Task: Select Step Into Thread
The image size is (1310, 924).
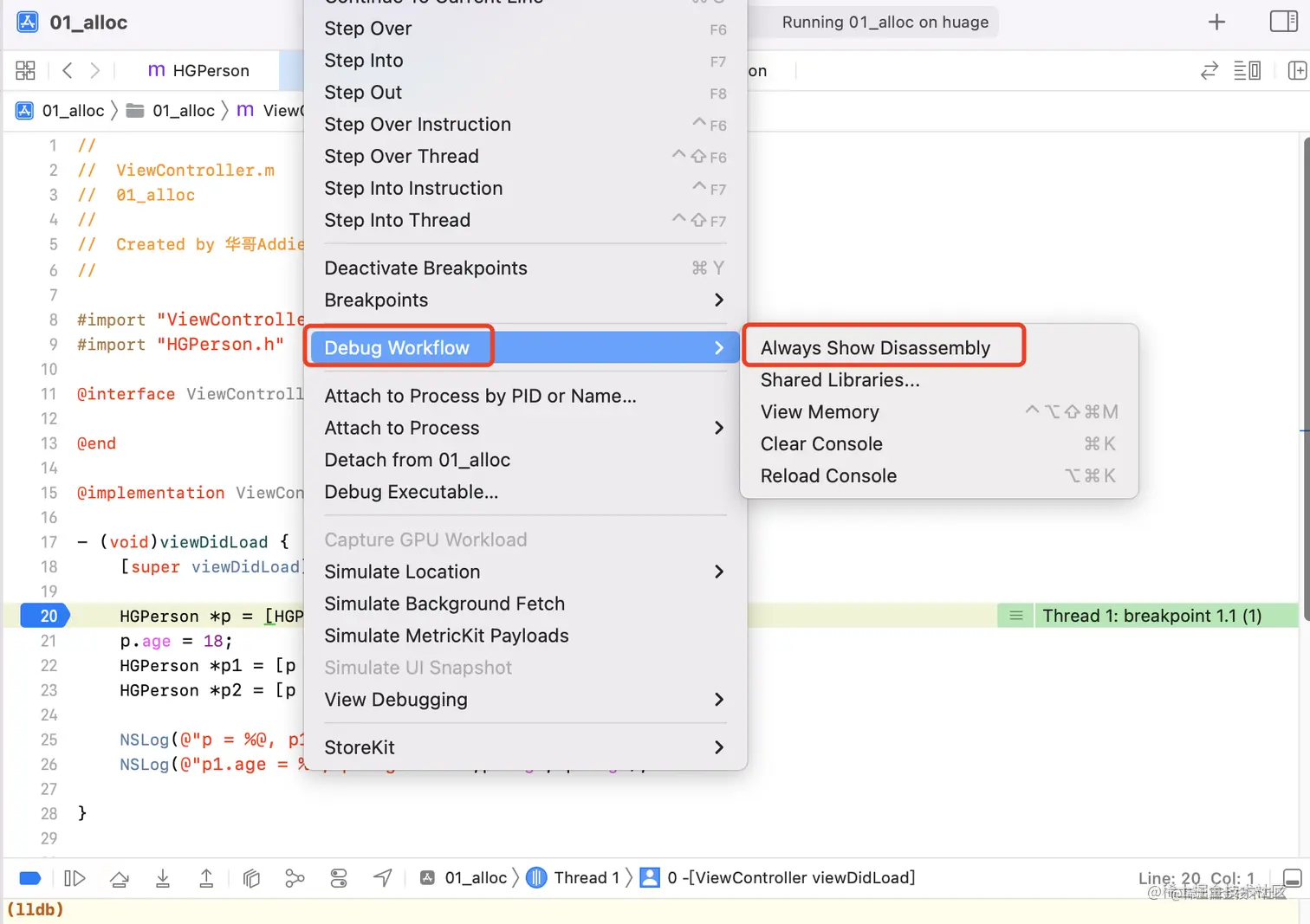Action: pos(525,221)
